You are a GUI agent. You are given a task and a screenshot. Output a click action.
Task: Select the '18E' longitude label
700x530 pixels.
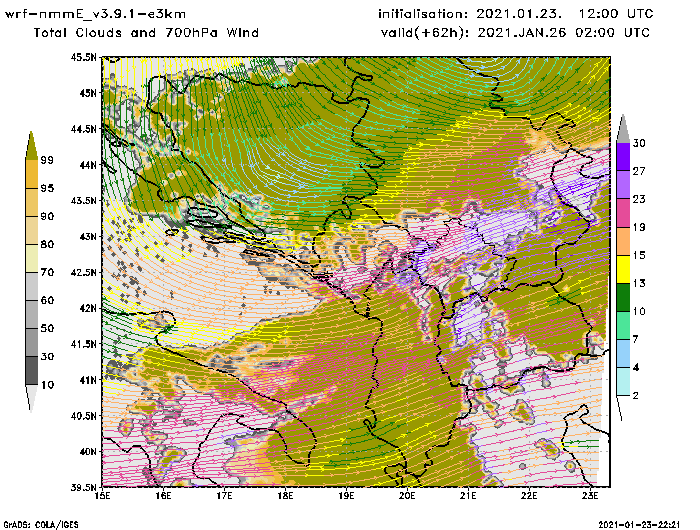point(285,496)
